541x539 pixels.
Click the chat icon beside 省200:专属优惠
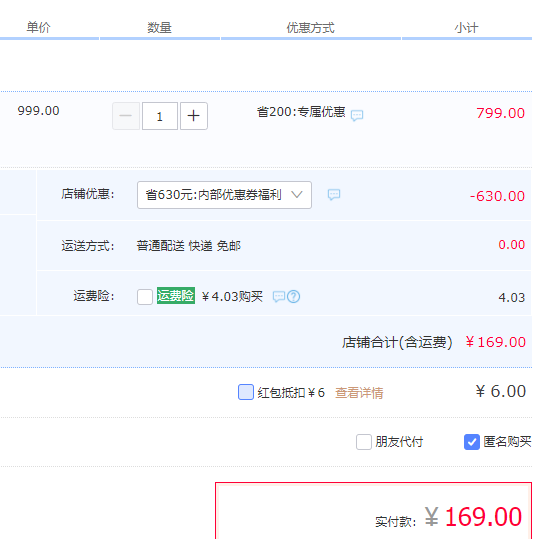click(357, 115)
